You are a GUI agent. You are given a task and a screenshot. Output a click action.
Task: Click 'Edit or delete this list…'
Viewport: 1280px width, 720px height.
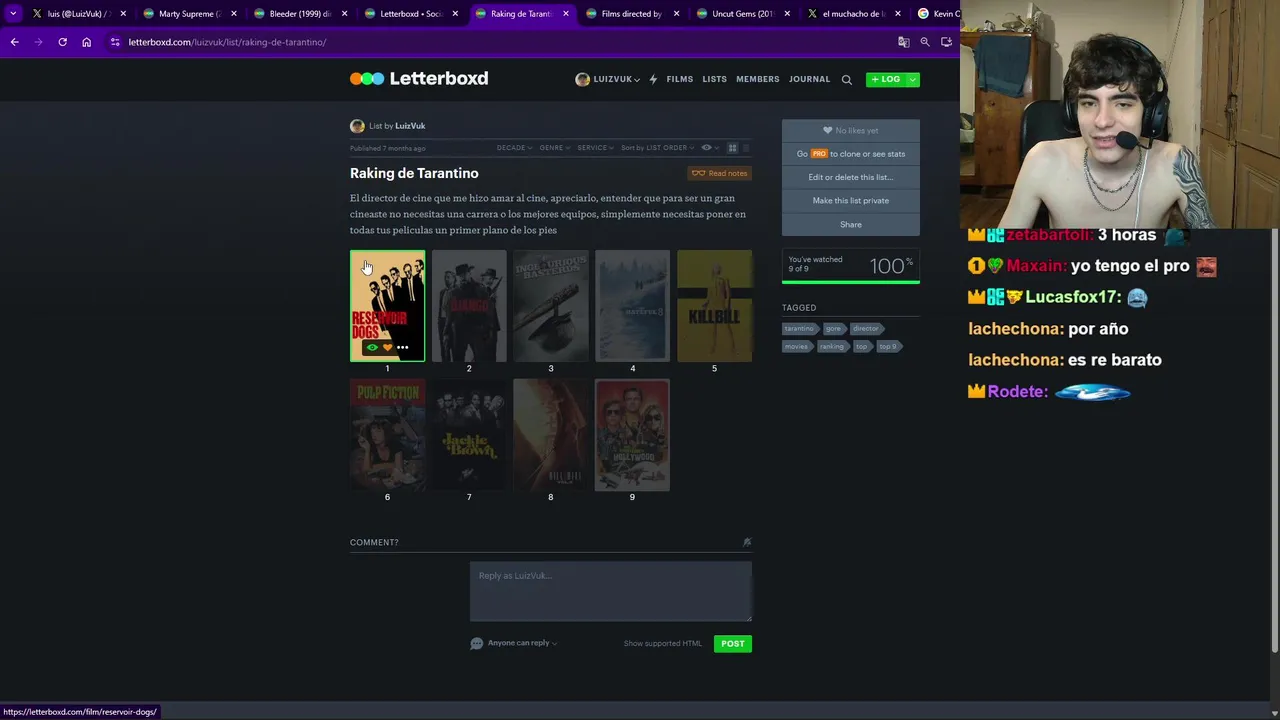[851, 177]
